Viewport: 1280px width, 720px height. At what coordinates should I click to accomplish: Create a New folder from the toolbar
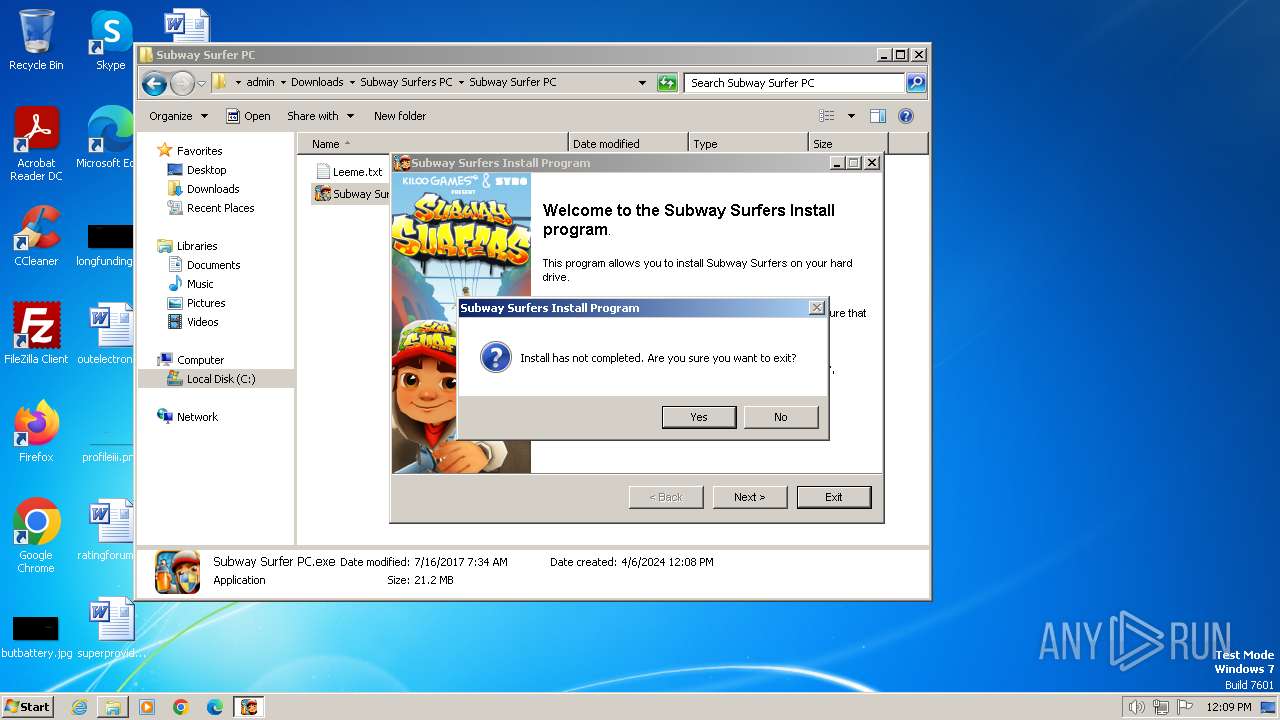click(x=400, y=116)
